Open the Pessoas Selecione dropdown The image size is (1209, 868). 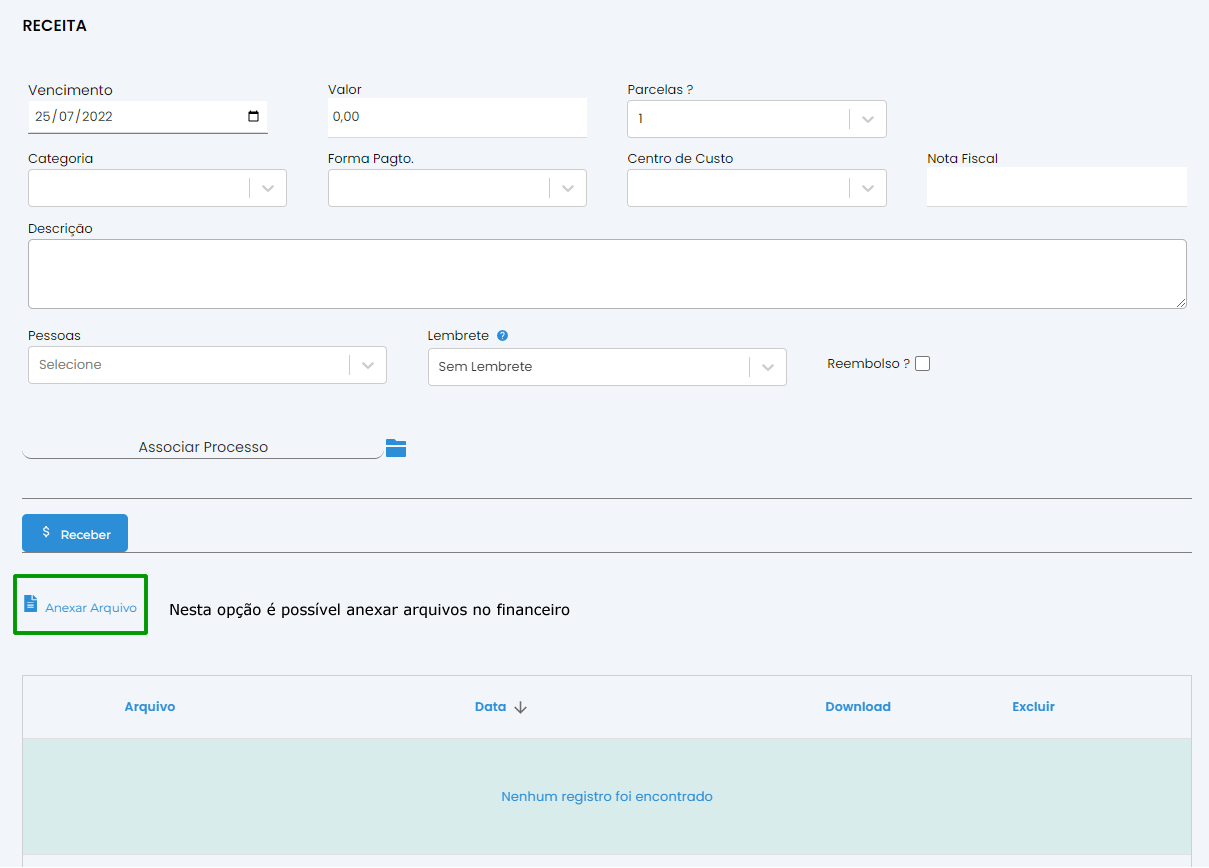click(367, 365)
